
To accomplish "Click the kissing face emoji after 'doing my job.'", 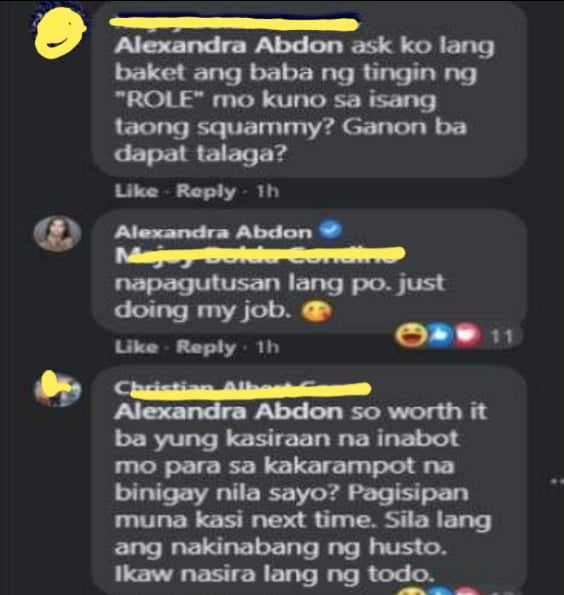I will point(317,312).
